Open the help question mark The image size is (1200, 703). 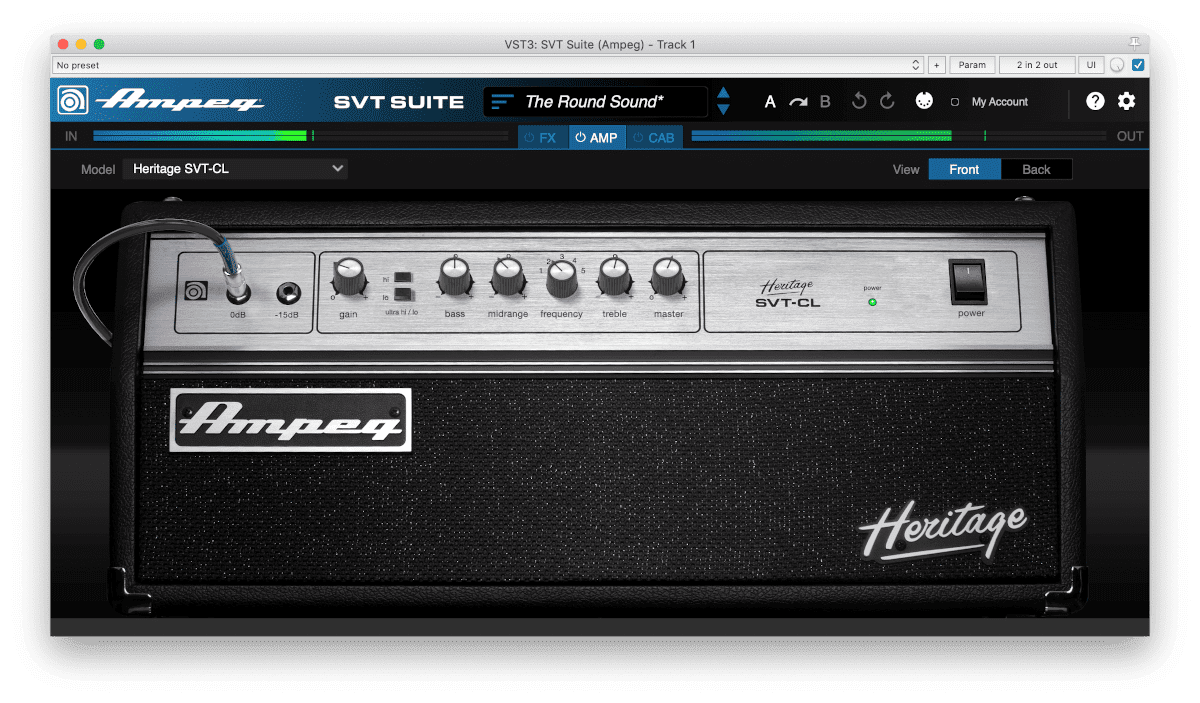[1096, 101]
